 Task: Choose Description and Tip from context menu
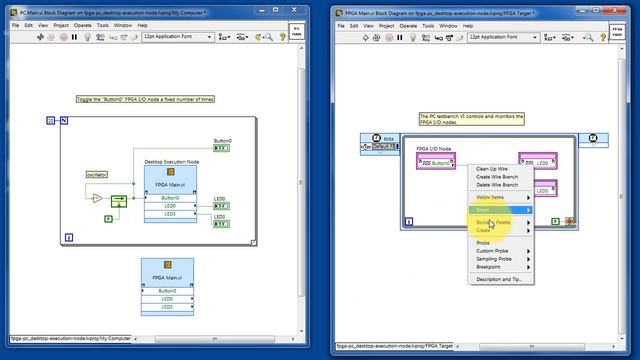click(x=501, y=280)
